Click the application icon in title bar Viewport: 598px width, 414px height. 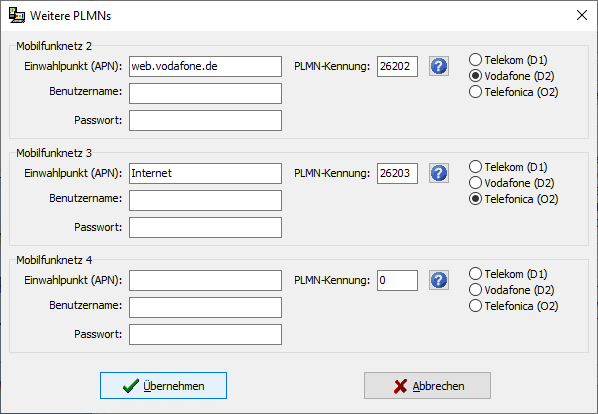click(16, 16)
